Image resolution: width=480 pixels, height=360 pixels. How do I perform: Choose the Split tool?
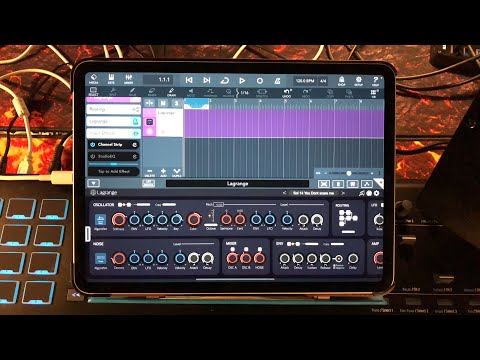[113, 92]
